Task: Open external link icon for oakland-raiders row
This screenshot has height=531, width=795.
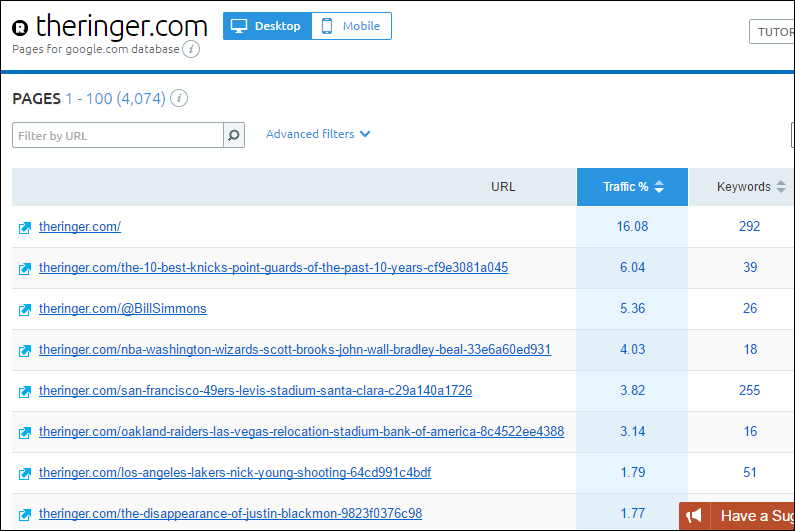Action: [25, 433]
